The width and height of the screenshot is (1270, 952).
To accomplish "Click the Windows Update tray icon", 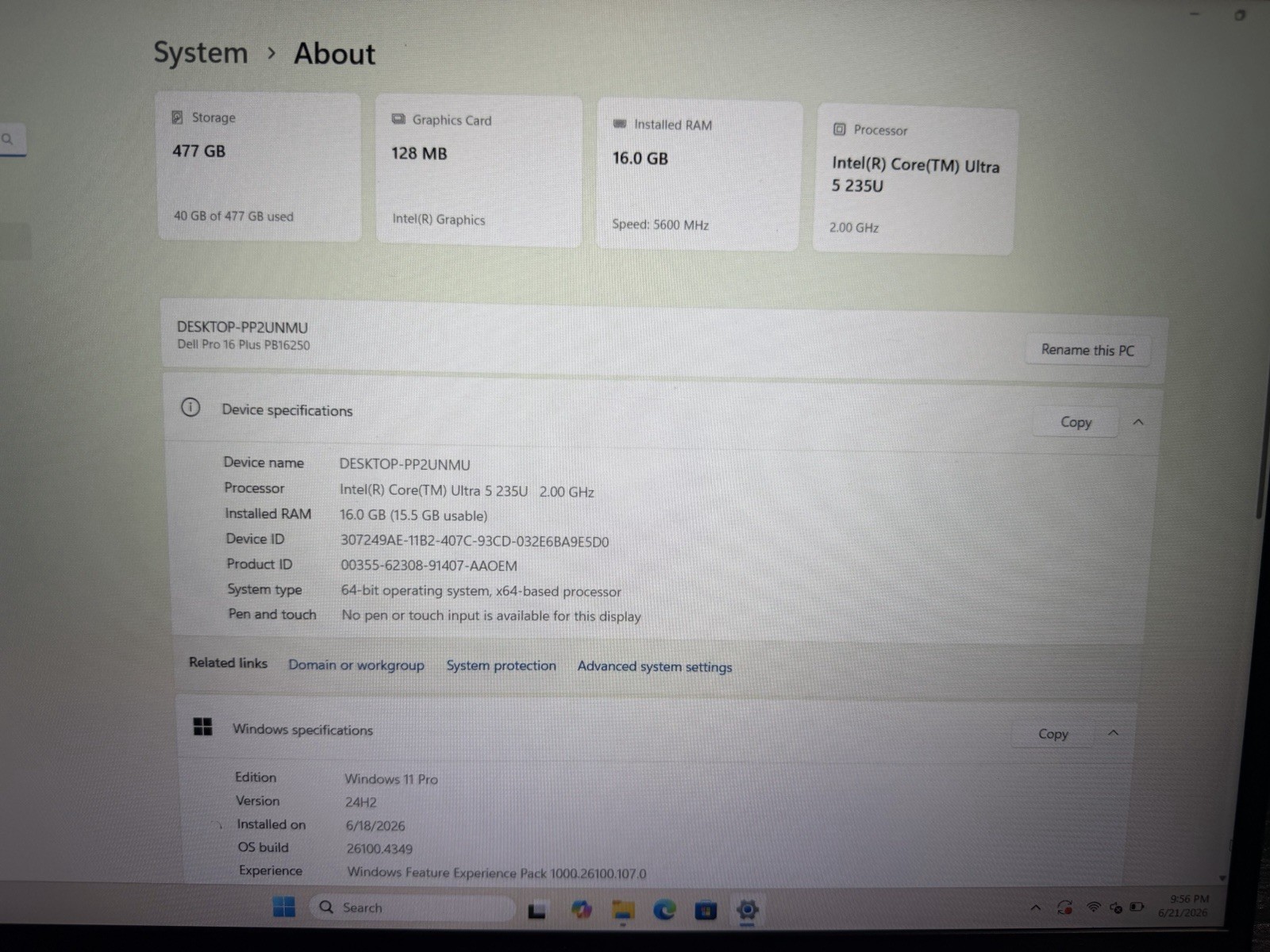I will click(x=1064, y=908).
